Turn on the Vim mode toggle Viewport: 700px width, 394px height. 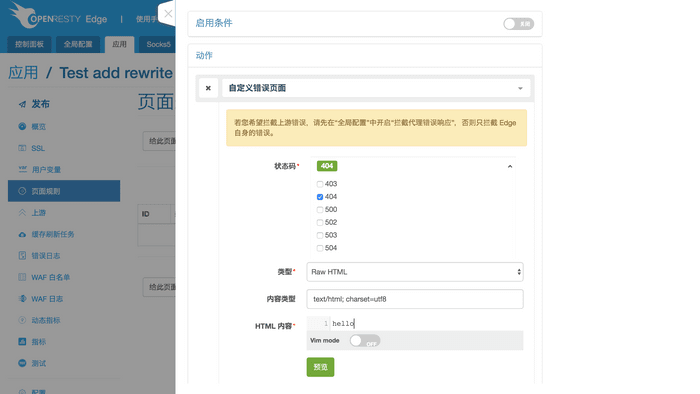(x=365, y=341)
